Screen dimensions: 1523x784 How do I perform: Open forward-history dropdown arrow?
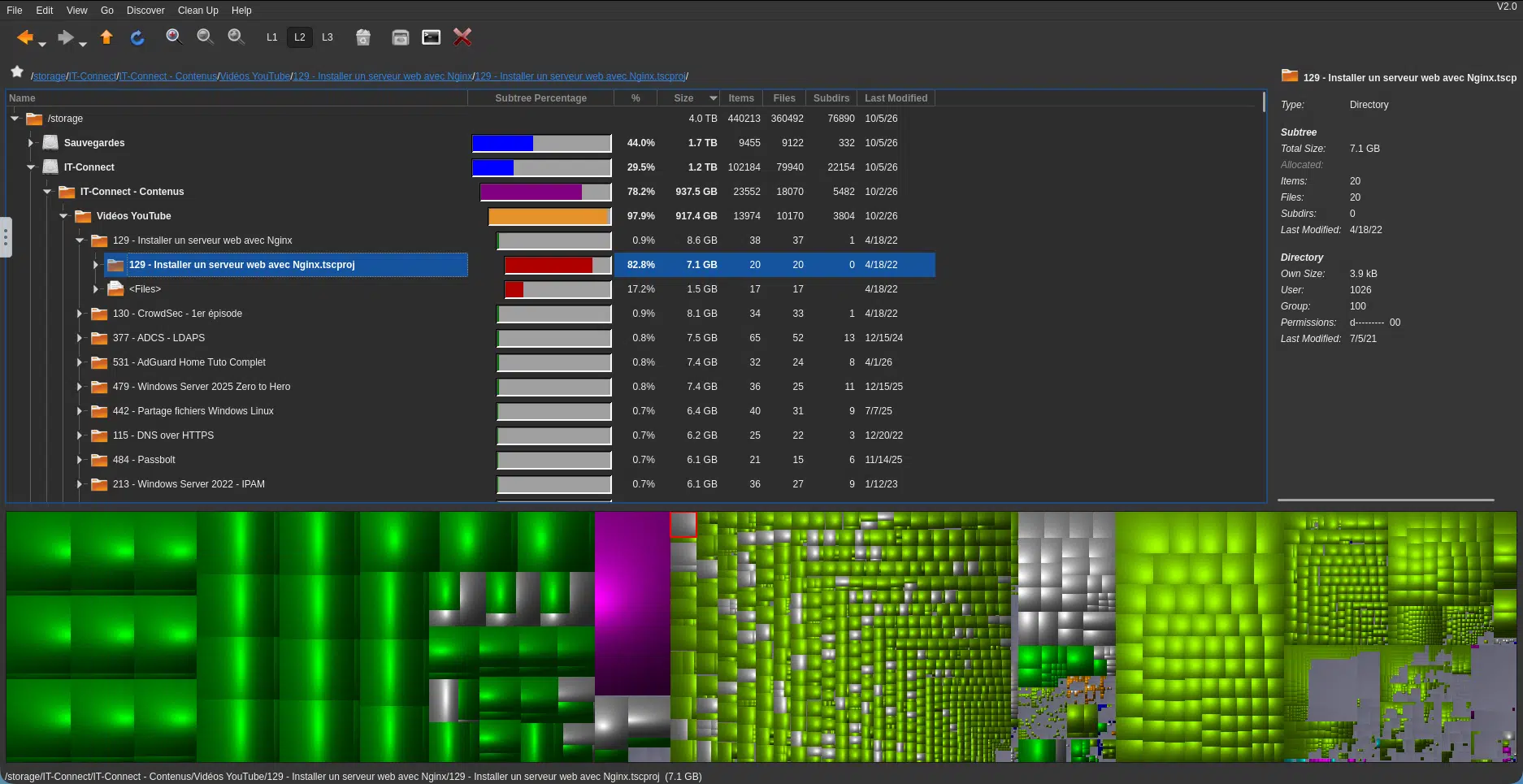(x=82, y=44)
